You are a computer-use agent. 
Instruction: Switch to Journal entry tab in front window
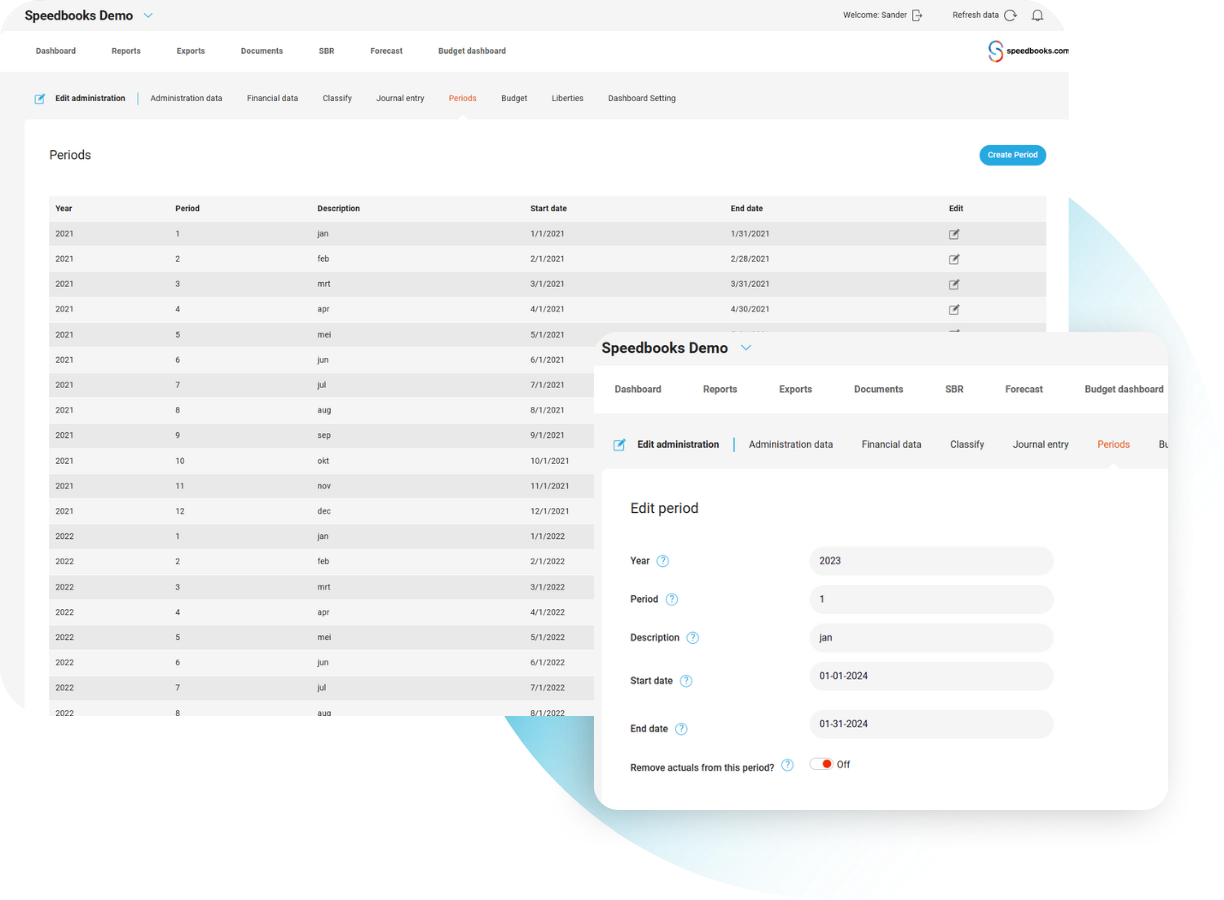1041,445
